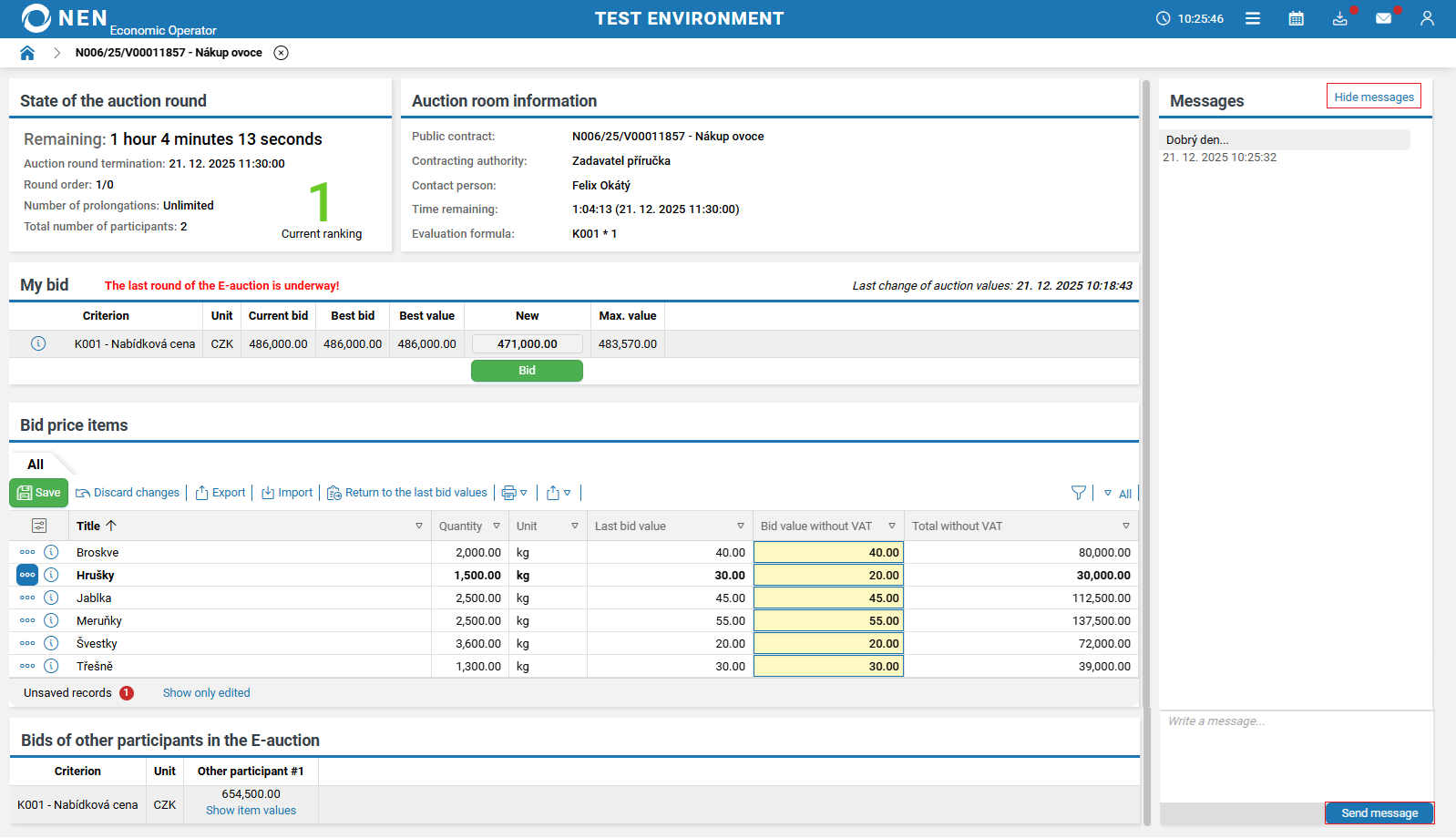Toggle the column chooser icon in table header
The width and height of the screenshot is (1456, 838).
coord(39,526)
